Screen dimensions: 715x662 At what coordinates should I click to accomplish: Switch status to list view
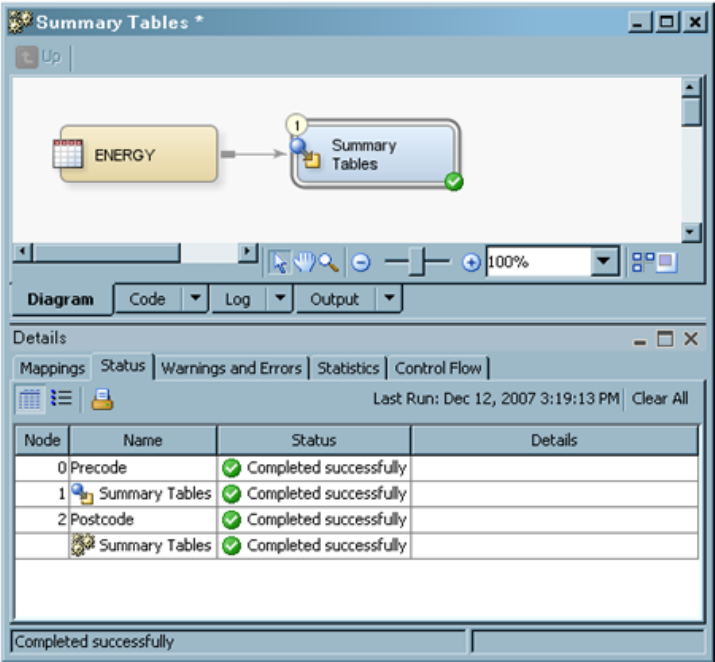[x=61, y=398]
